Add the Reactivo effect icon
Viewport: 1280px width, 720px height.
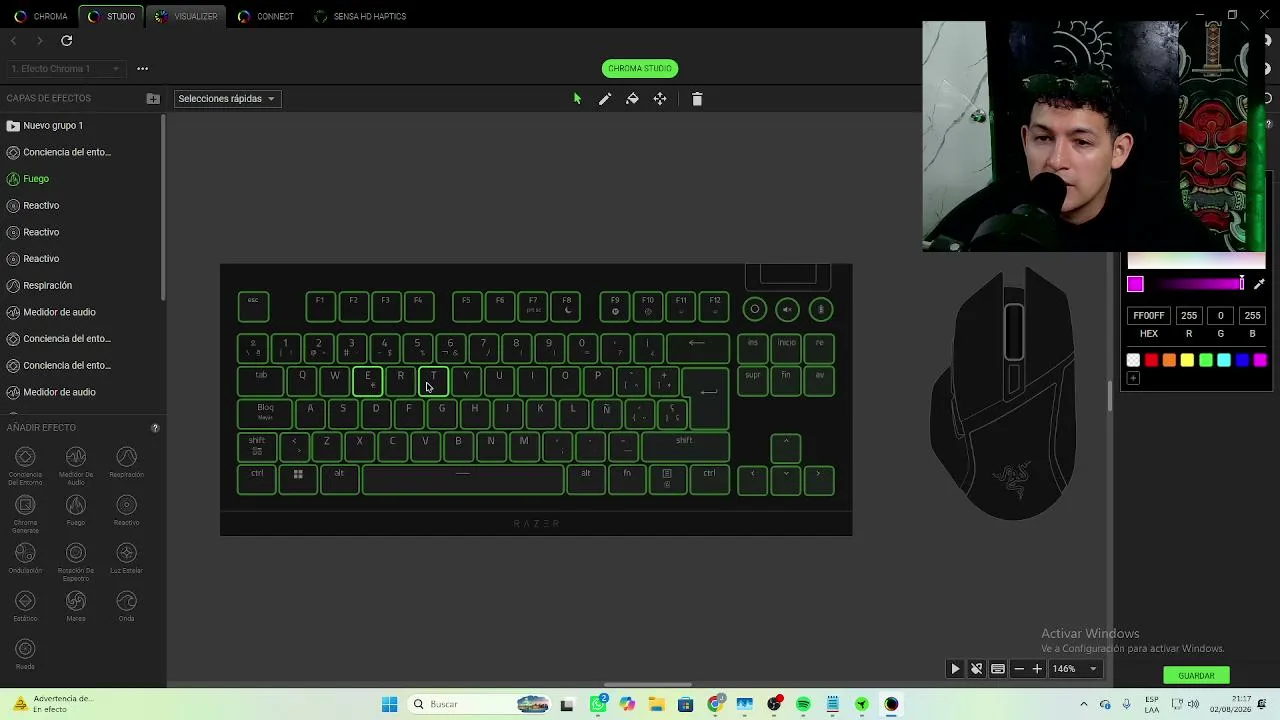(126, 505)
